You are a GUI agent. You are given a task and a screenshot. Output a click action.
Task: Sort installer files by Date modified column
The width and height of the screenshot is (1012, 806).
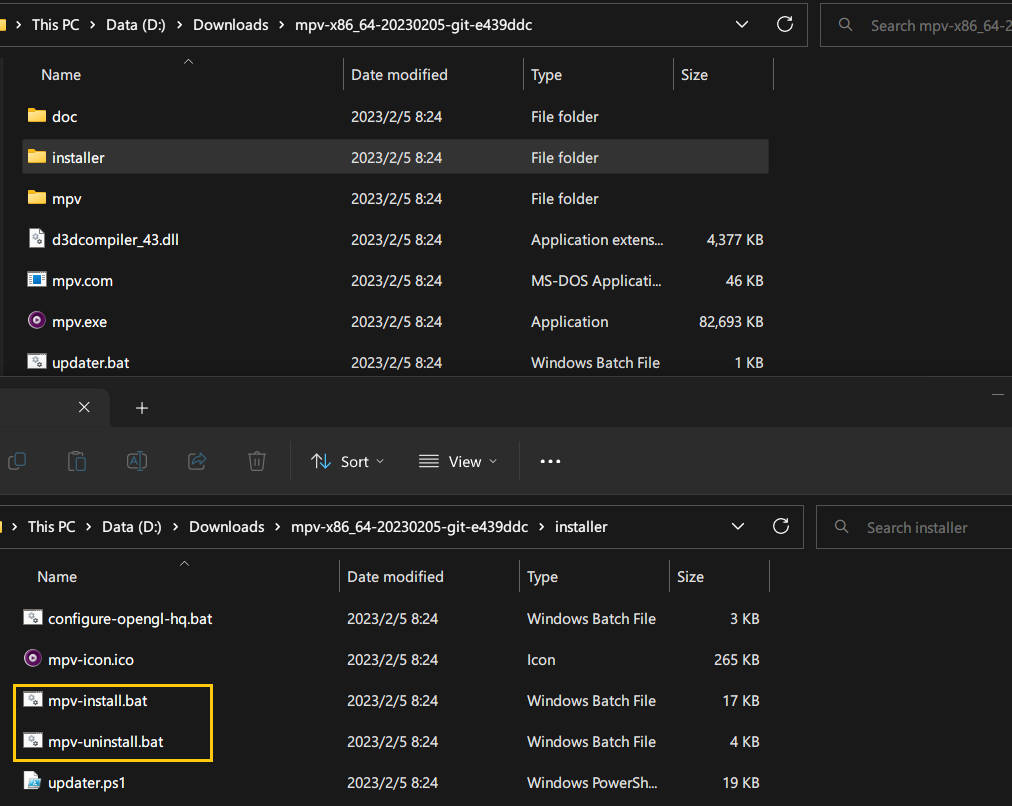[x=395, y=576]
